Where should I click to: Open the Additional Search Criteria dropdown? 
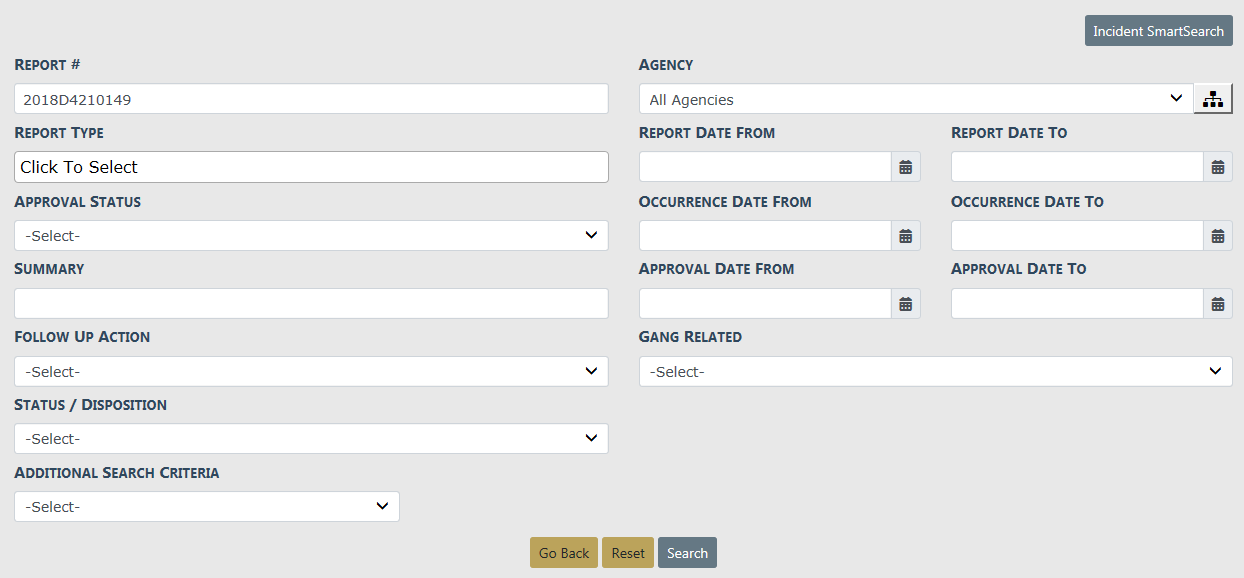pyautogui.click(x=207, y=507)
